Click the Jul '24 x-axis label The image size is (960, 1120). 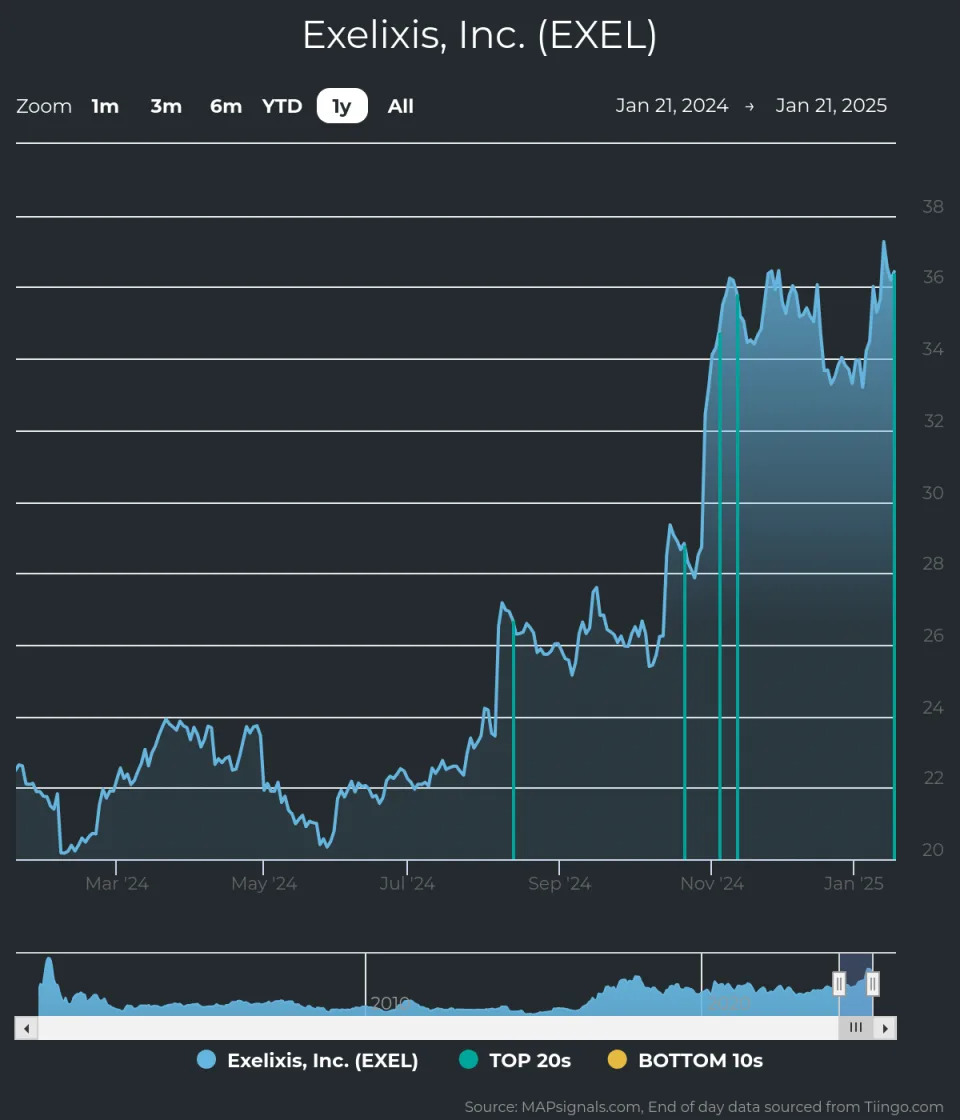tap(407, 884)
